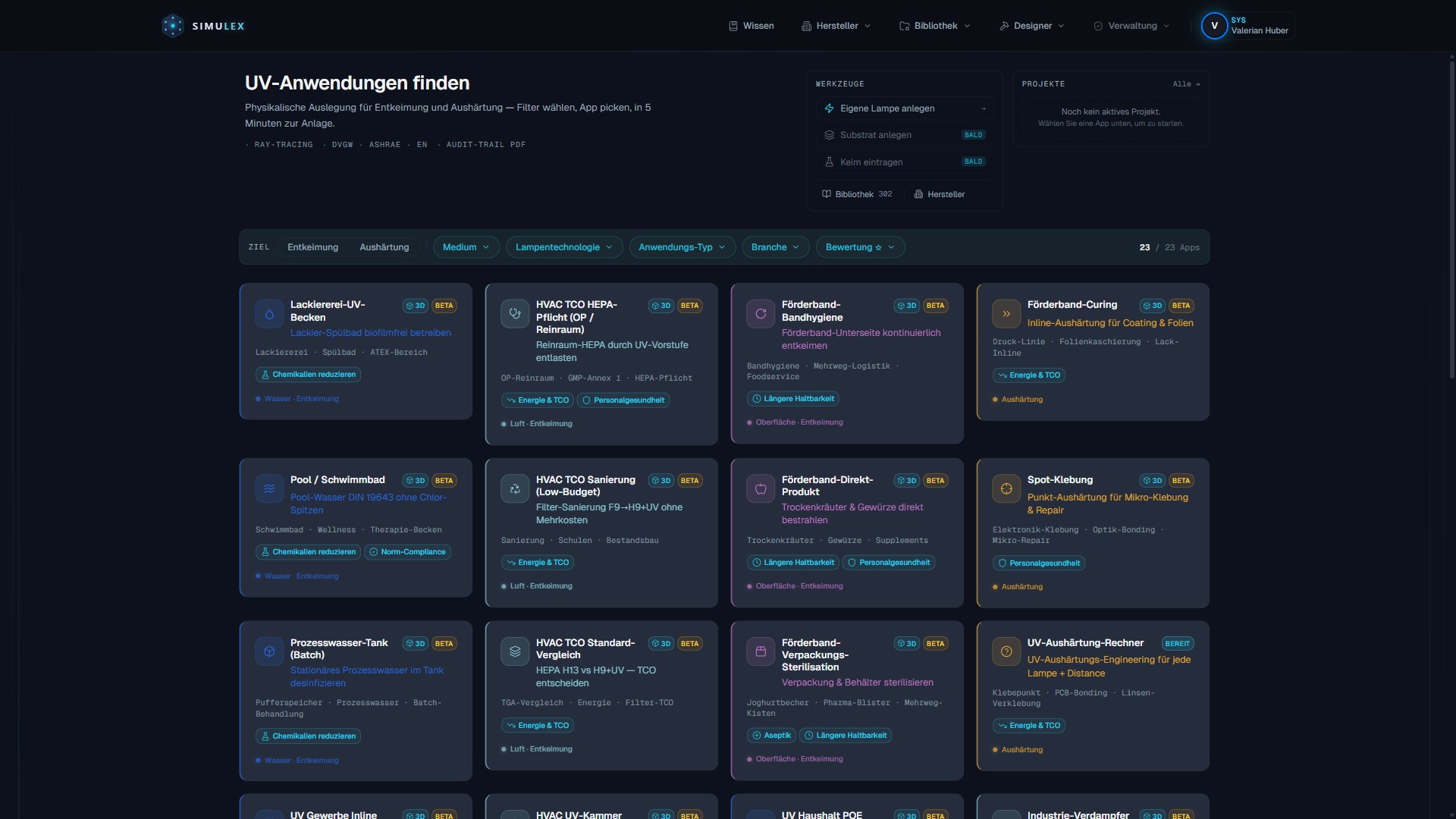This screenshot has height=819, width=1456.
Task: Toggle the Entkeimung goal filter
Action: [312, 247]
